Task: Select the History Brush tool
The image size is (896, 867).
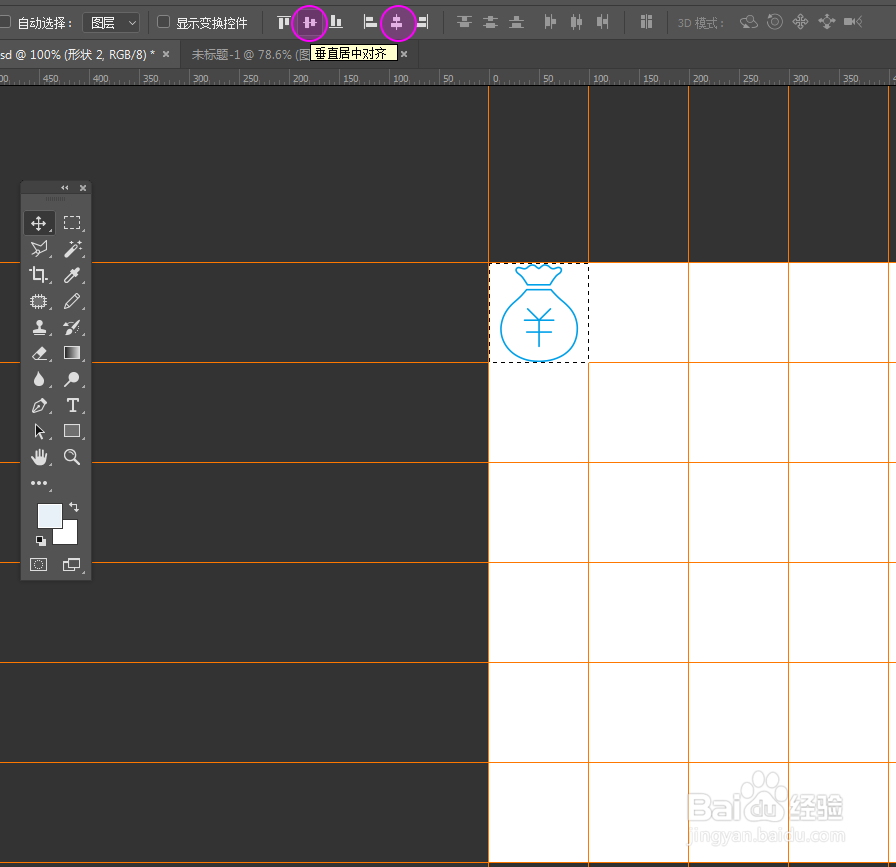Action: [x=72, y=327]
